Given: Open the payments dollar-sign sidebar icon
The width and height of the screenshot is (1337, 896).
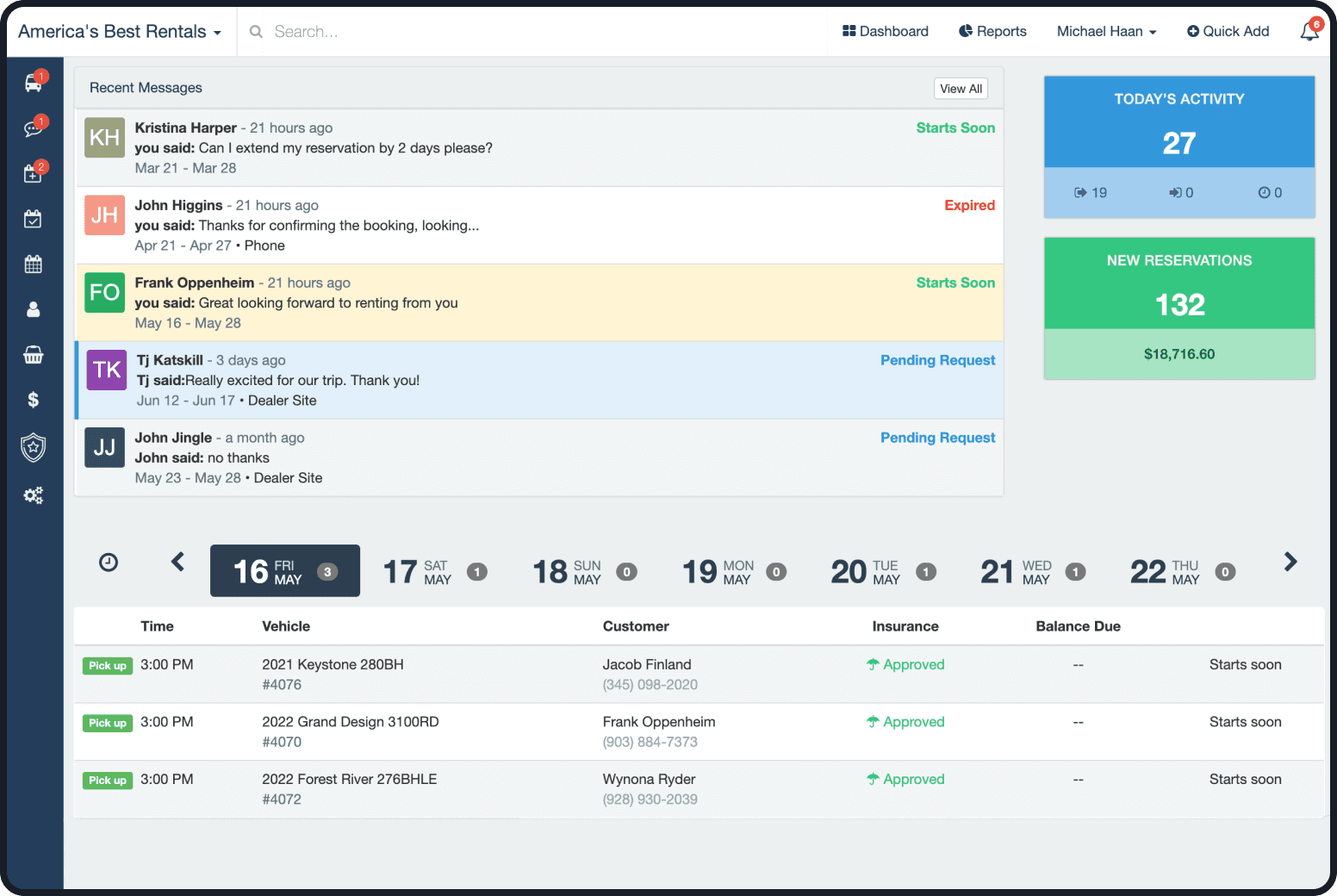Looking at the screenshot, I should 34,399.
